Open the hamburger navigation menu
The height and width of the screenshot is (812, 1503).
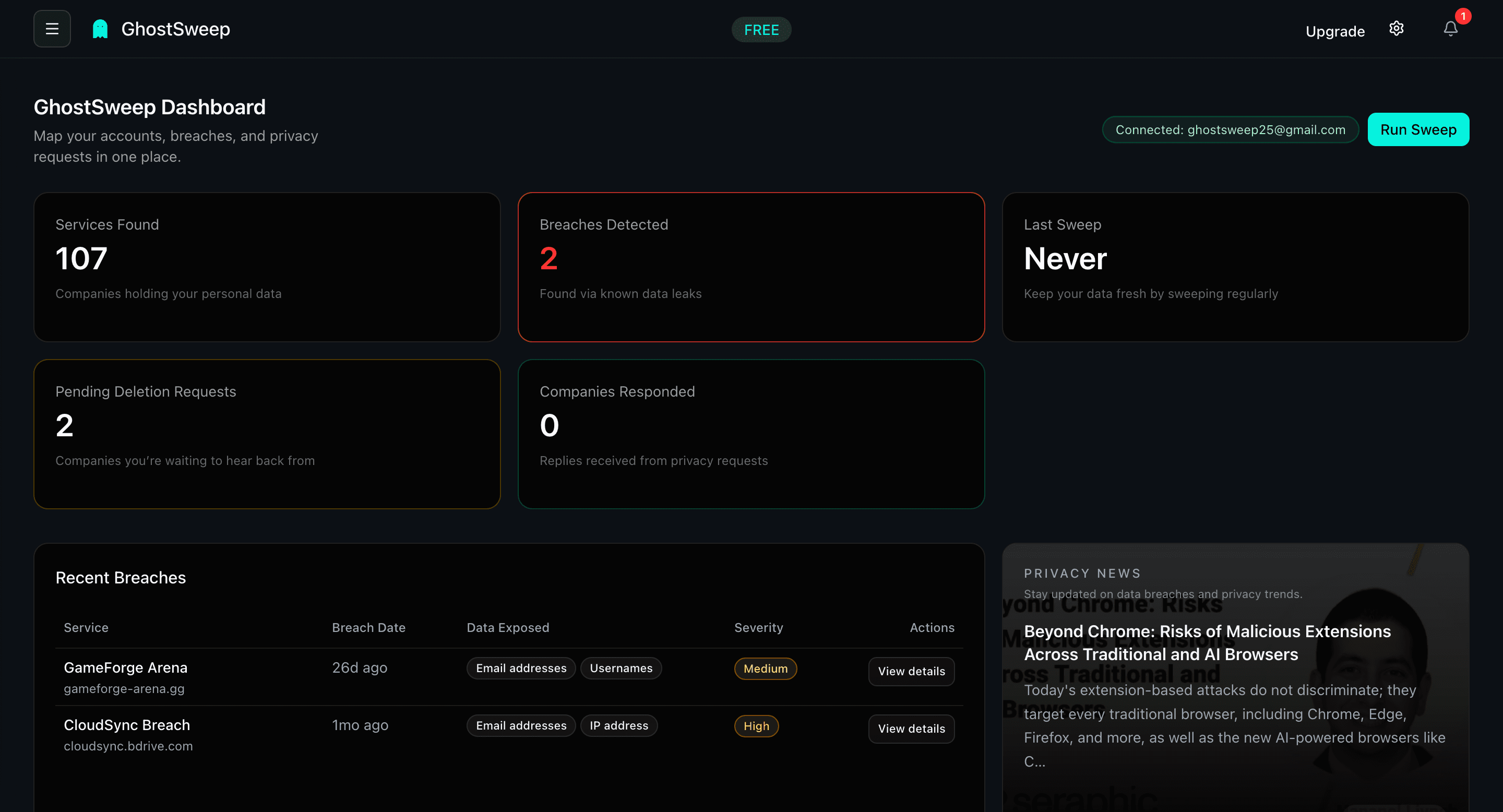tap(52, 29)
